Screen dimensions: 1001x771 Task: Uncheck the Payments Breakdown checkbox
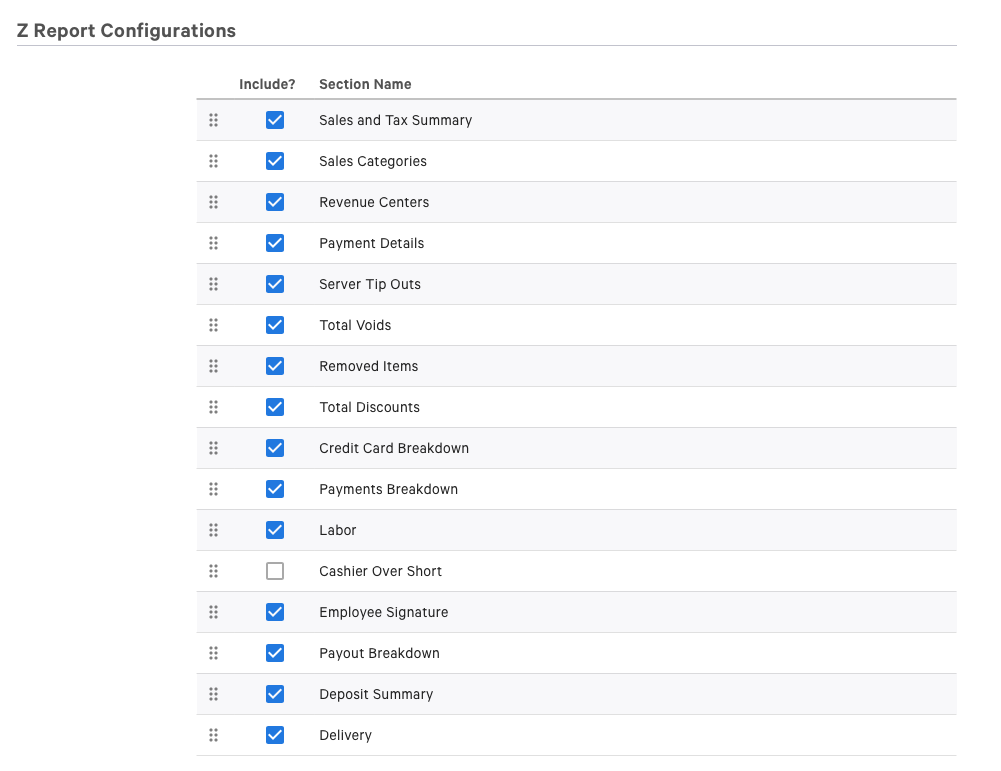click(275, 489)
